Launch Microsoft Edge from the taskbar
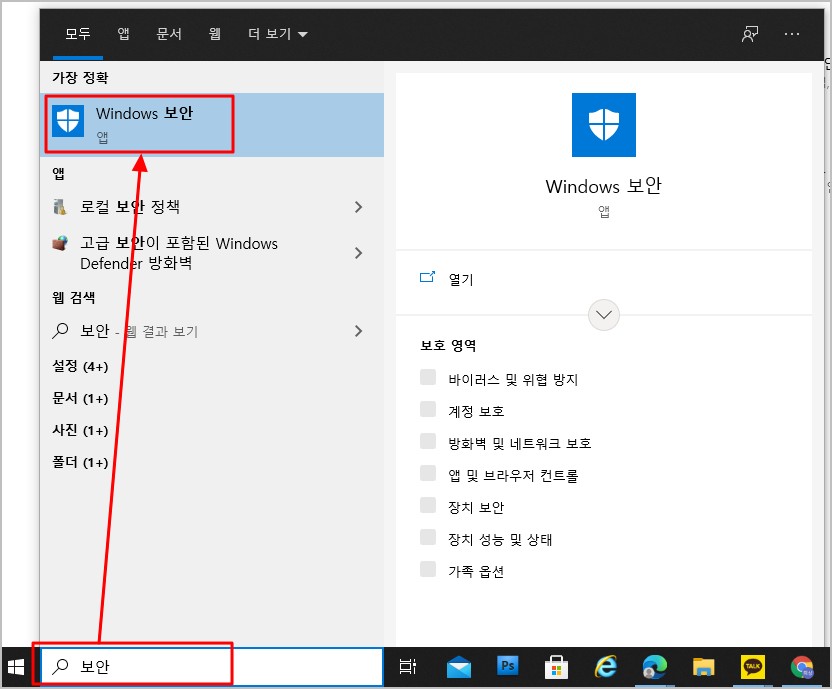The height and width of the screenshot is (689, 832). (654, 667)
